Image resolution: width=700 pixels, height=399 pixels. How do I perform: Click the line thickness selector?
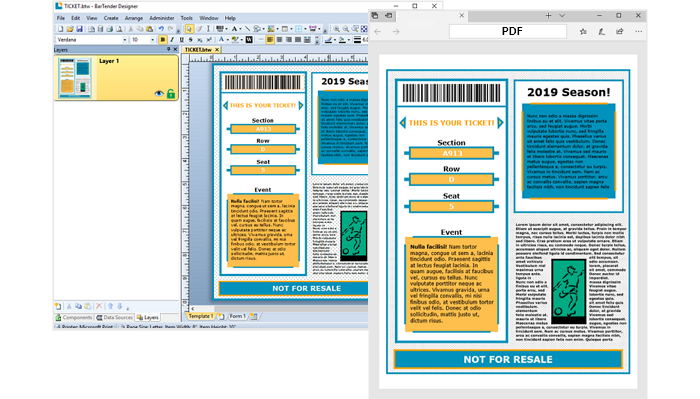tap(357, 40)
